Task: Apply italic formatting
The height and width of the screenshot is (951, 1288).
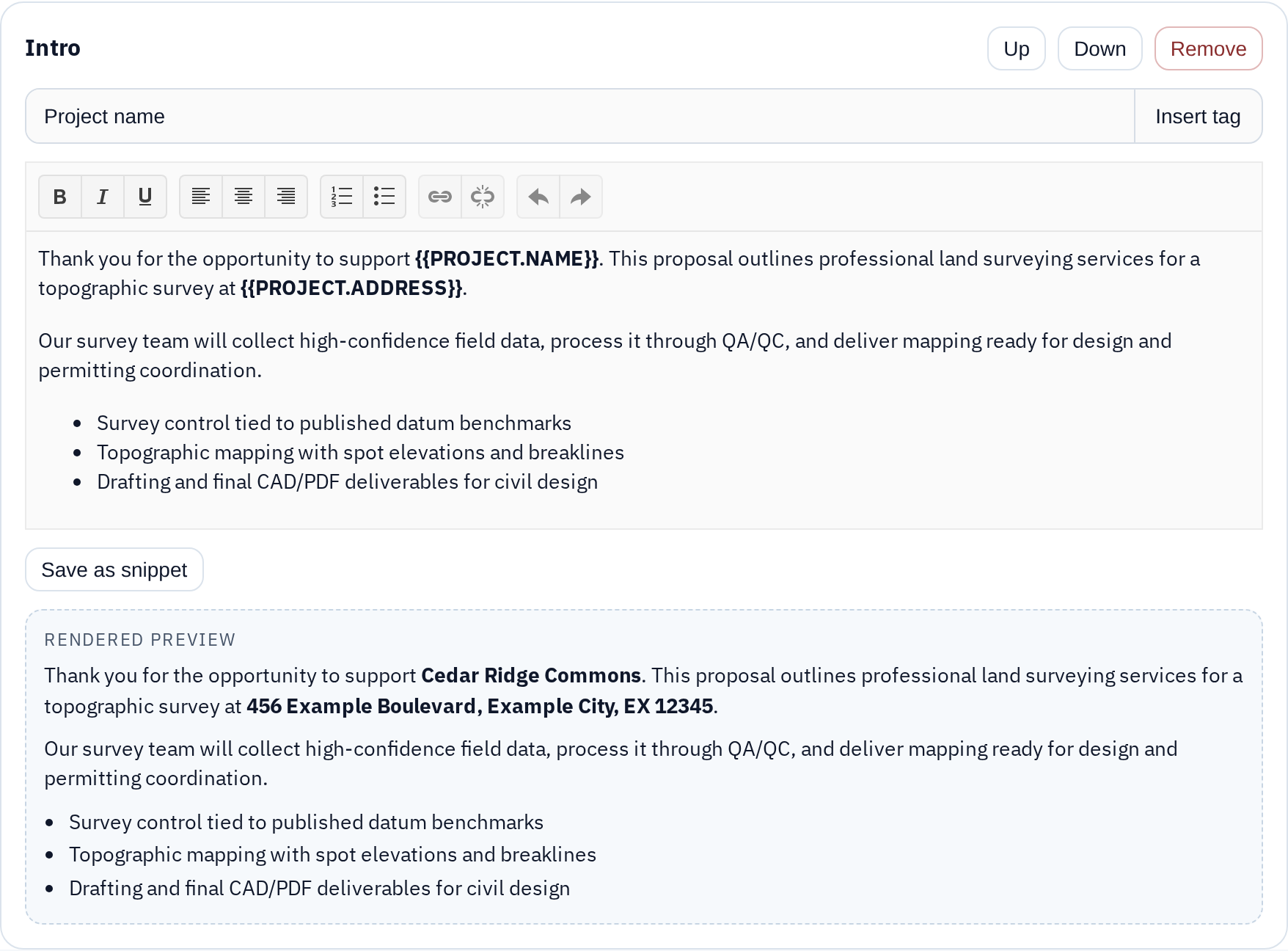Action: pyautogui.click(x=103, y=197)
